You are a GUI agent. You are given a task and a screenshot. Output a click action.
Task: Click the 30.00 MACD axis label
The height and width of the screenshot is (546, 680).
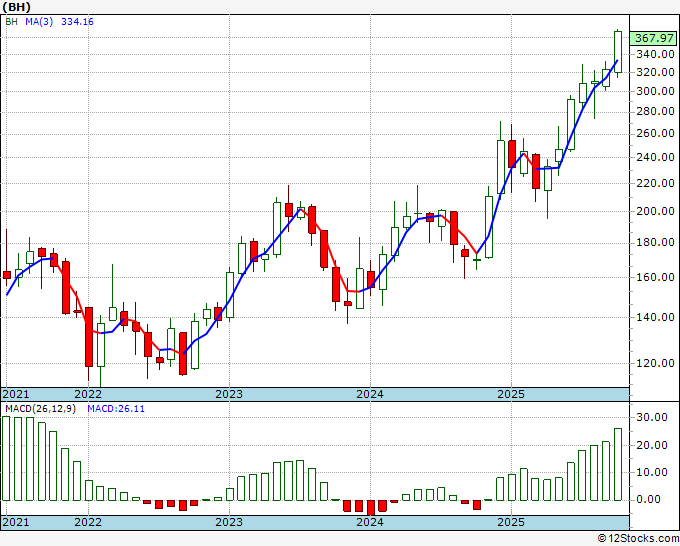click(x=652, y=418)
